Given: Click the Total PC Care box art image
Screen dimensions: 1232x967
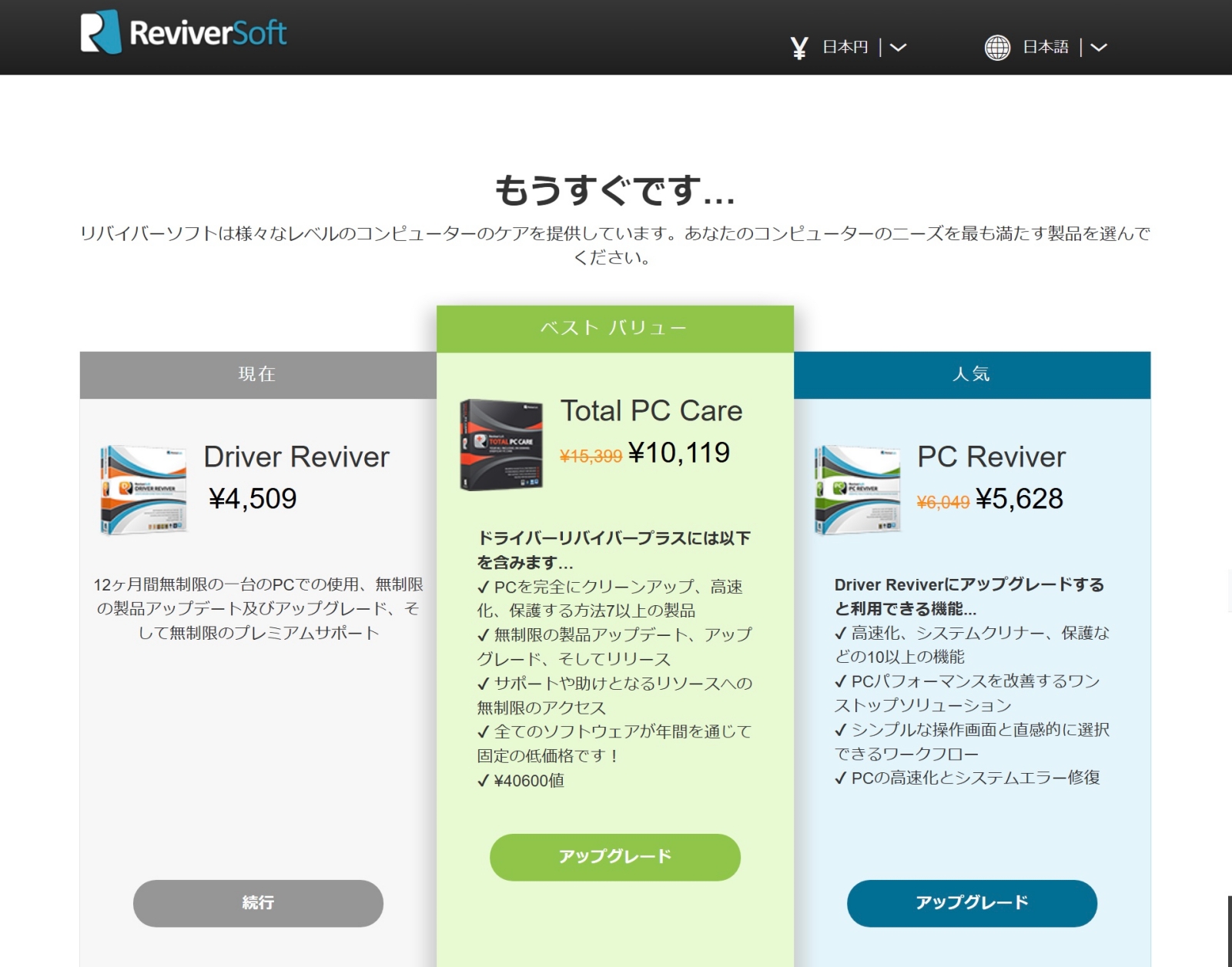Looking at the screenshot, I should (501, 445).
